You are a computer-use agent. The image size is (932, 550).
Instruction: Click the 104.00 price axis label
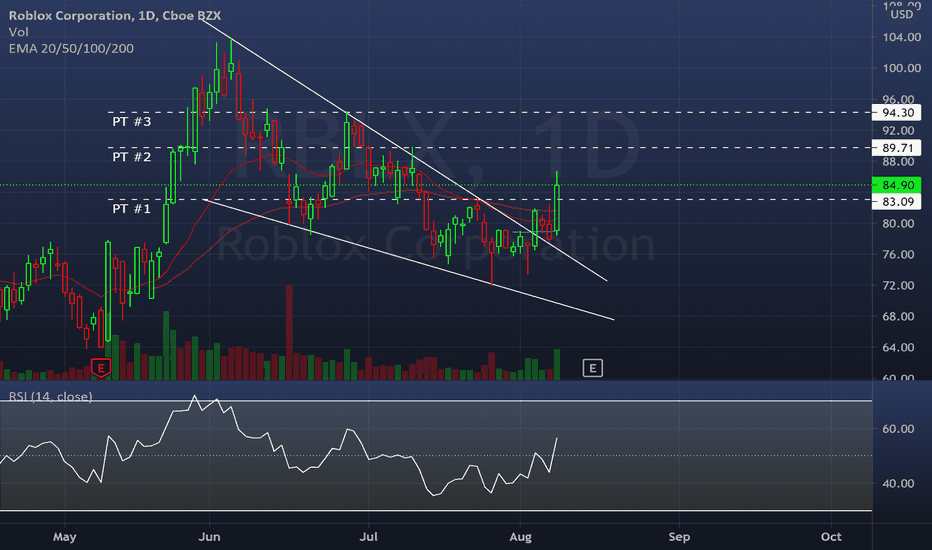click(902, 37)
